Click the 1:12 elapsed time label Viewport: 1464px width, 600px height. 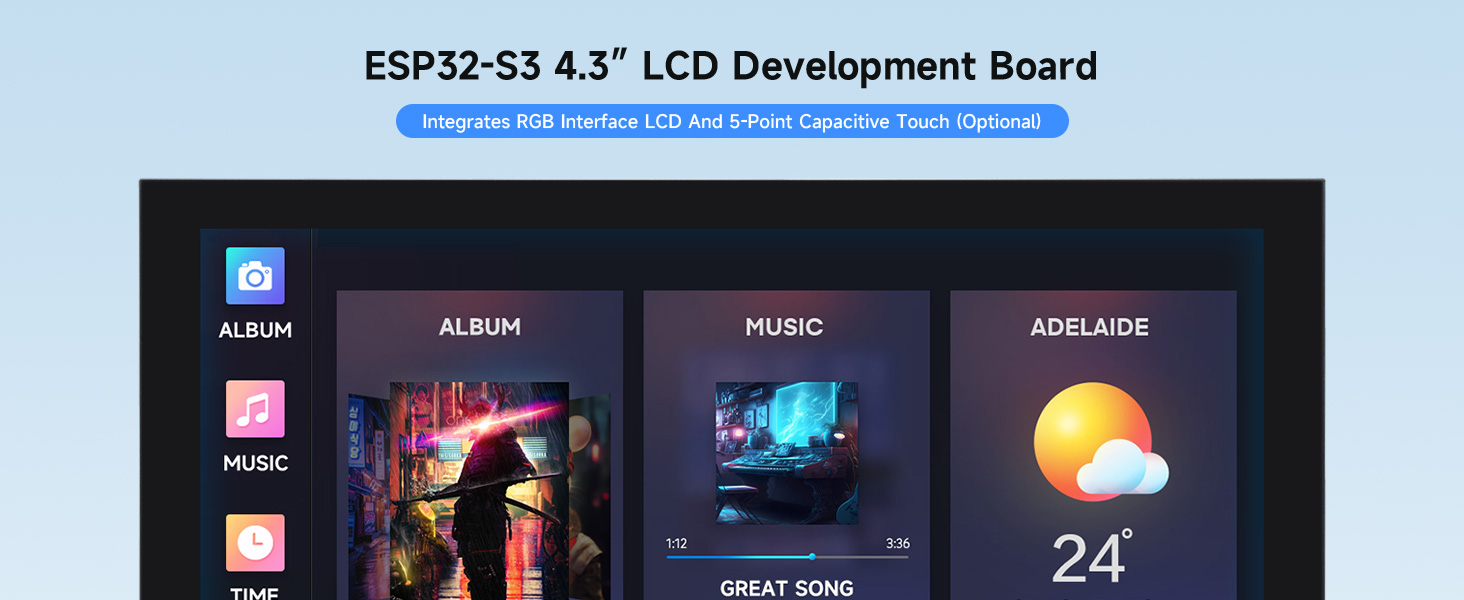pyautogui.click(x=677, y=544)
